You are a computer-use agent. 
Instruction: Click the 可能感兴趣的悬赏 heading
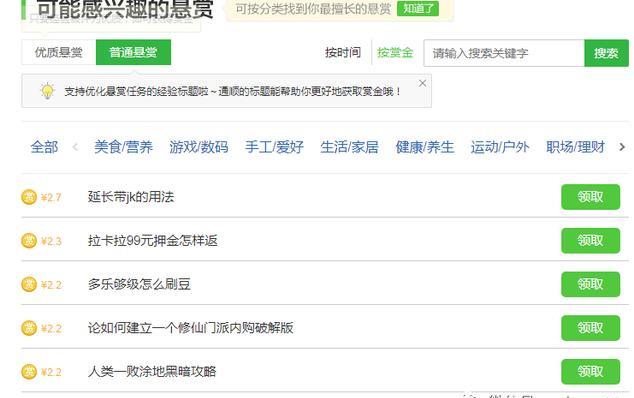tap(125, 9)
